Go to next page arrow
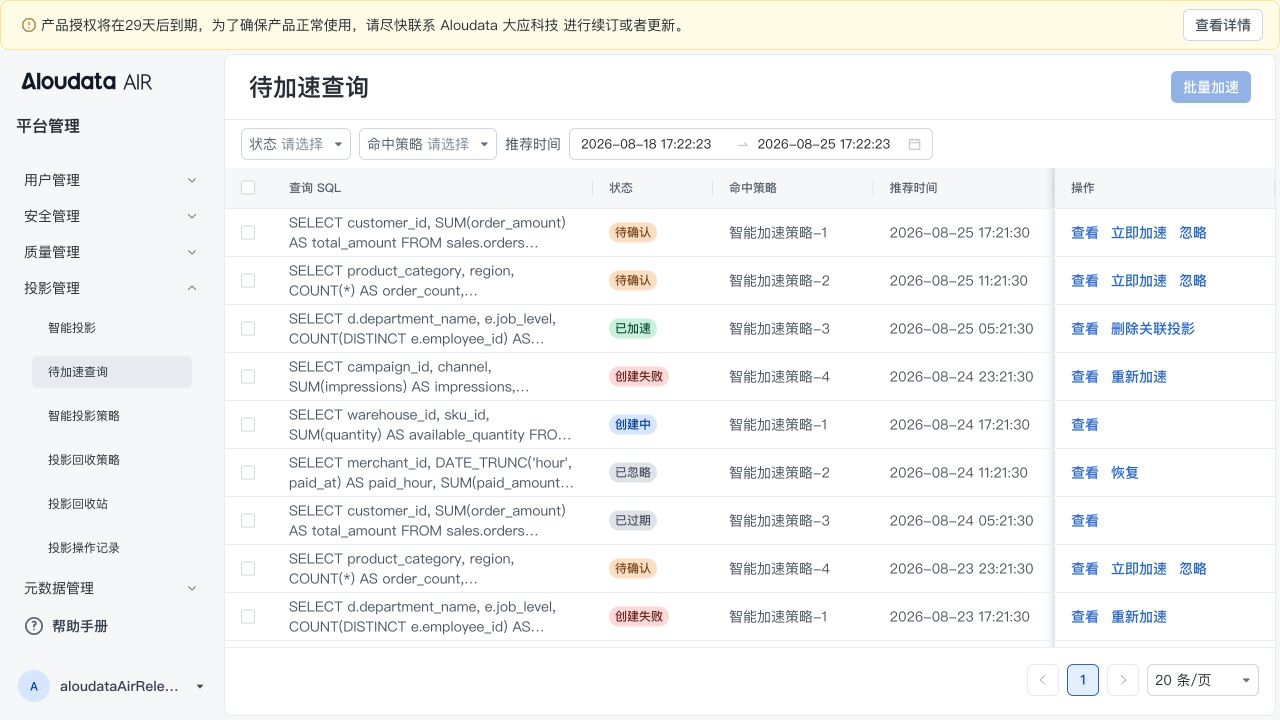Image resolution: width=1280 pixels, height=720 pixels. (1123, 680)
